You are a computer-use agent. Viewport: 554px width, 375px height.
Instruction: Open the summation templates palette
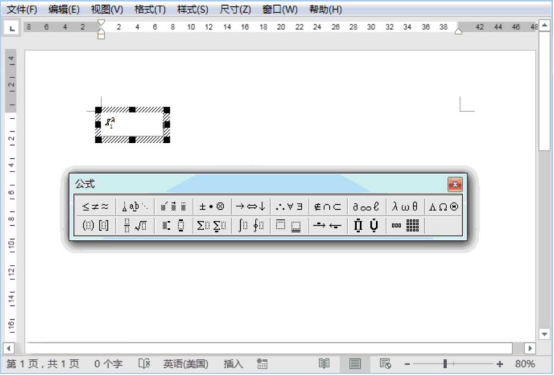point(211,225)
